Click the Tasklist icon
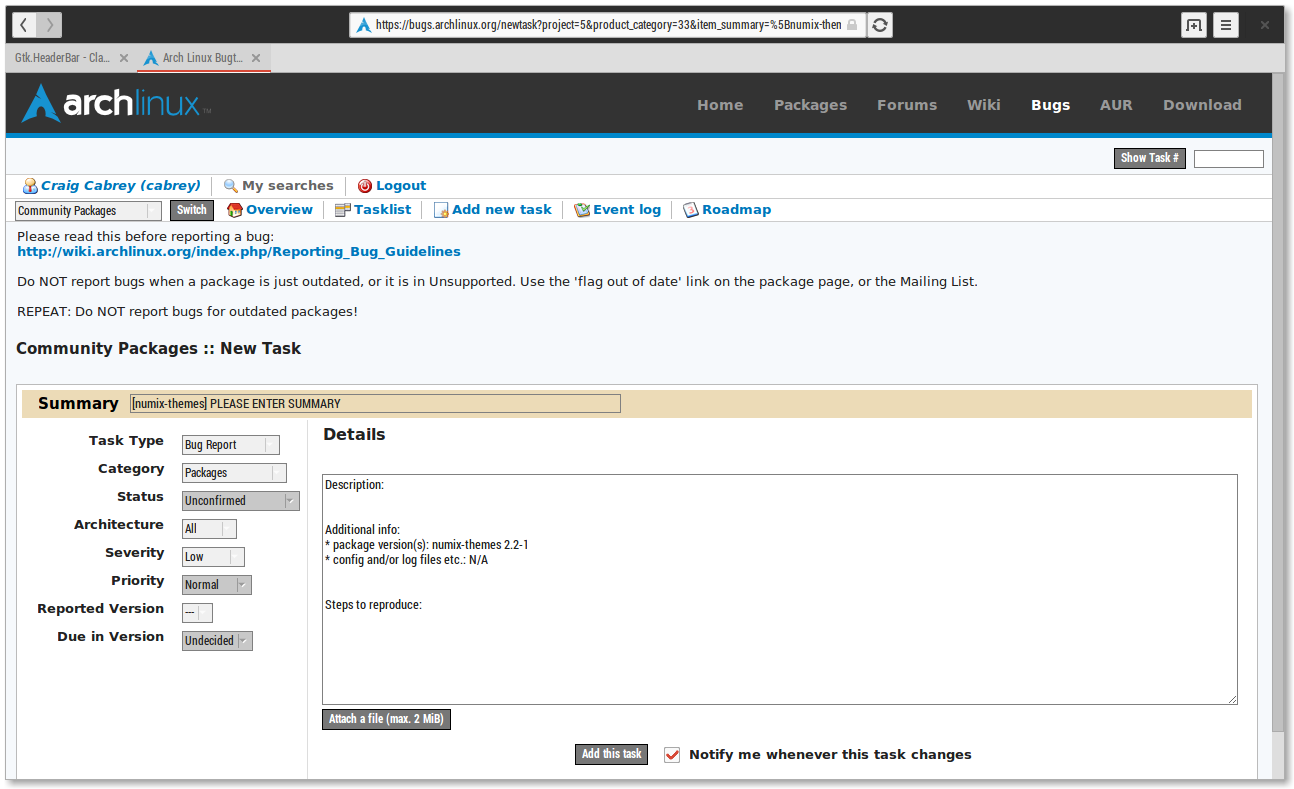1294x789 pixels. click(x=343, y=210)
